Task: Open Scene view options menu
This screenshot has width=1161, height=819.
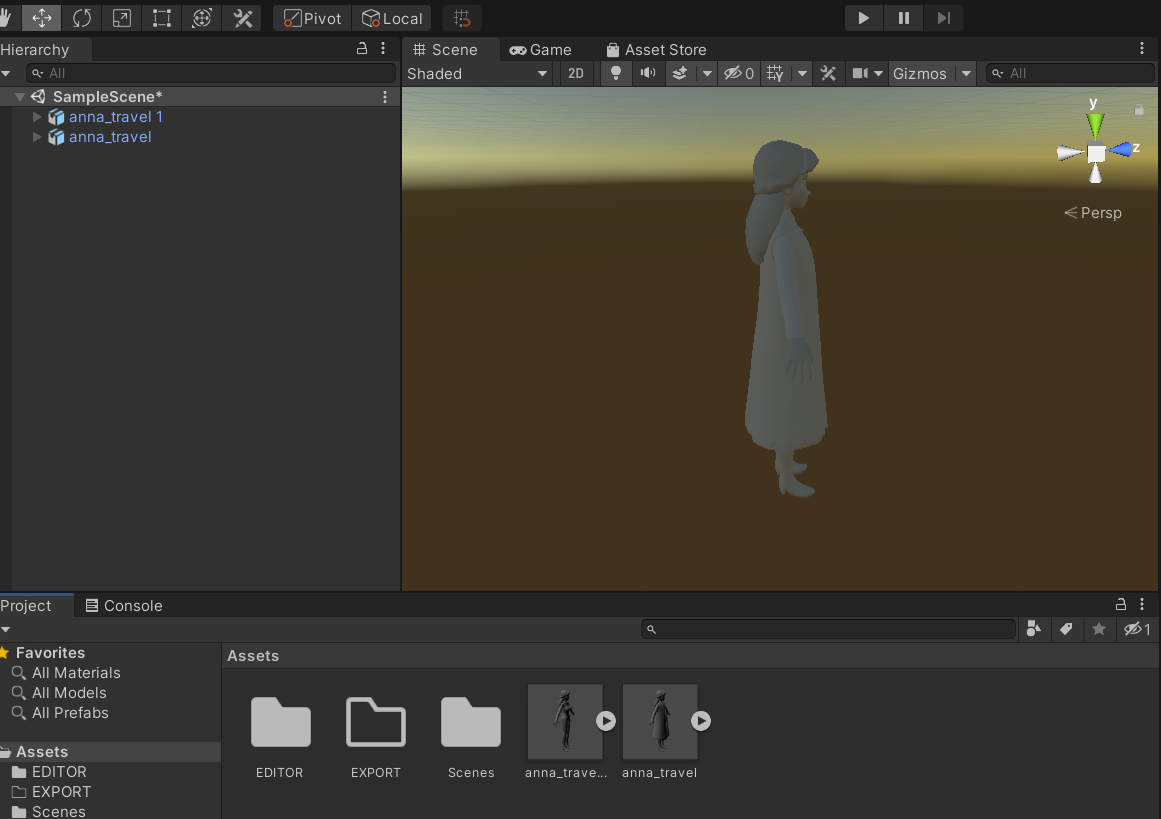Action: [1142, 49]
